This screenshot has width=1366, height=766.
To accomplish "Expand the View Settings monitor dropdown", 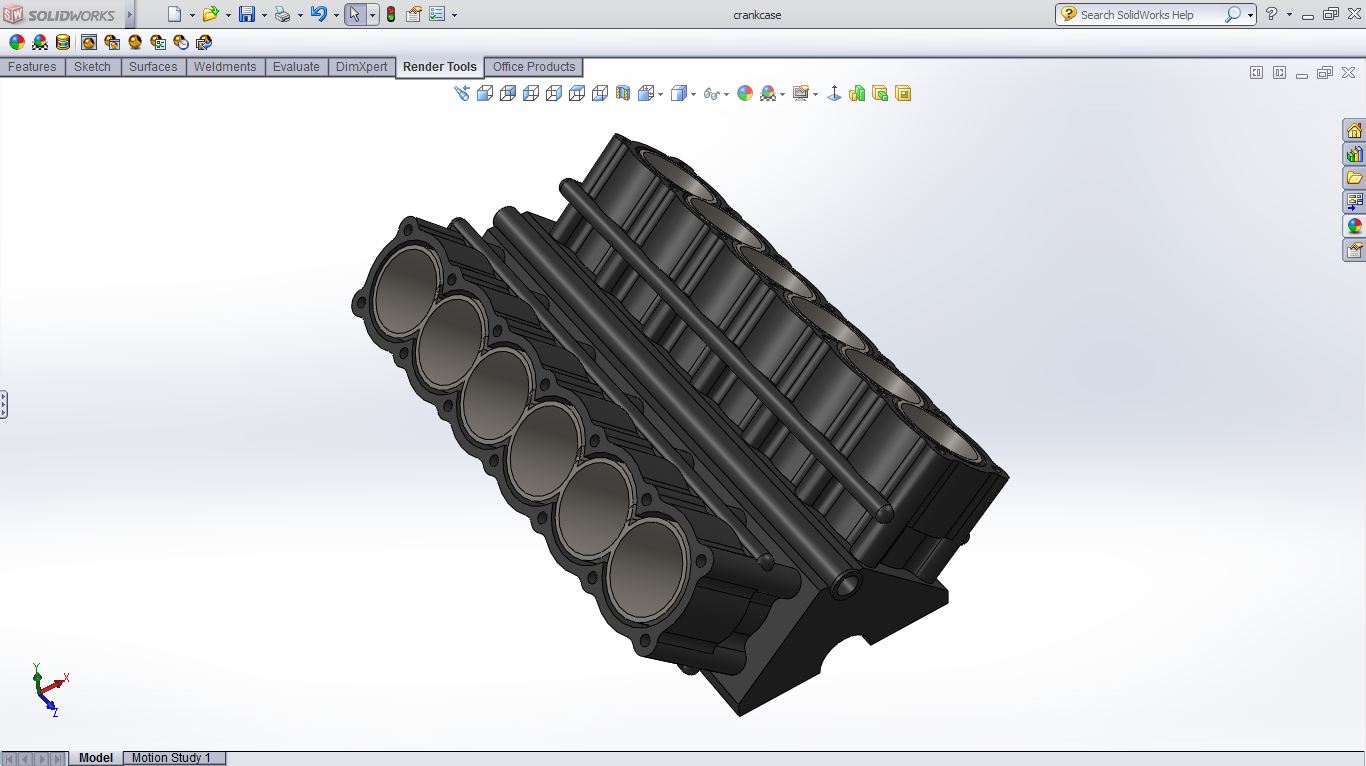I will [815, 94].
